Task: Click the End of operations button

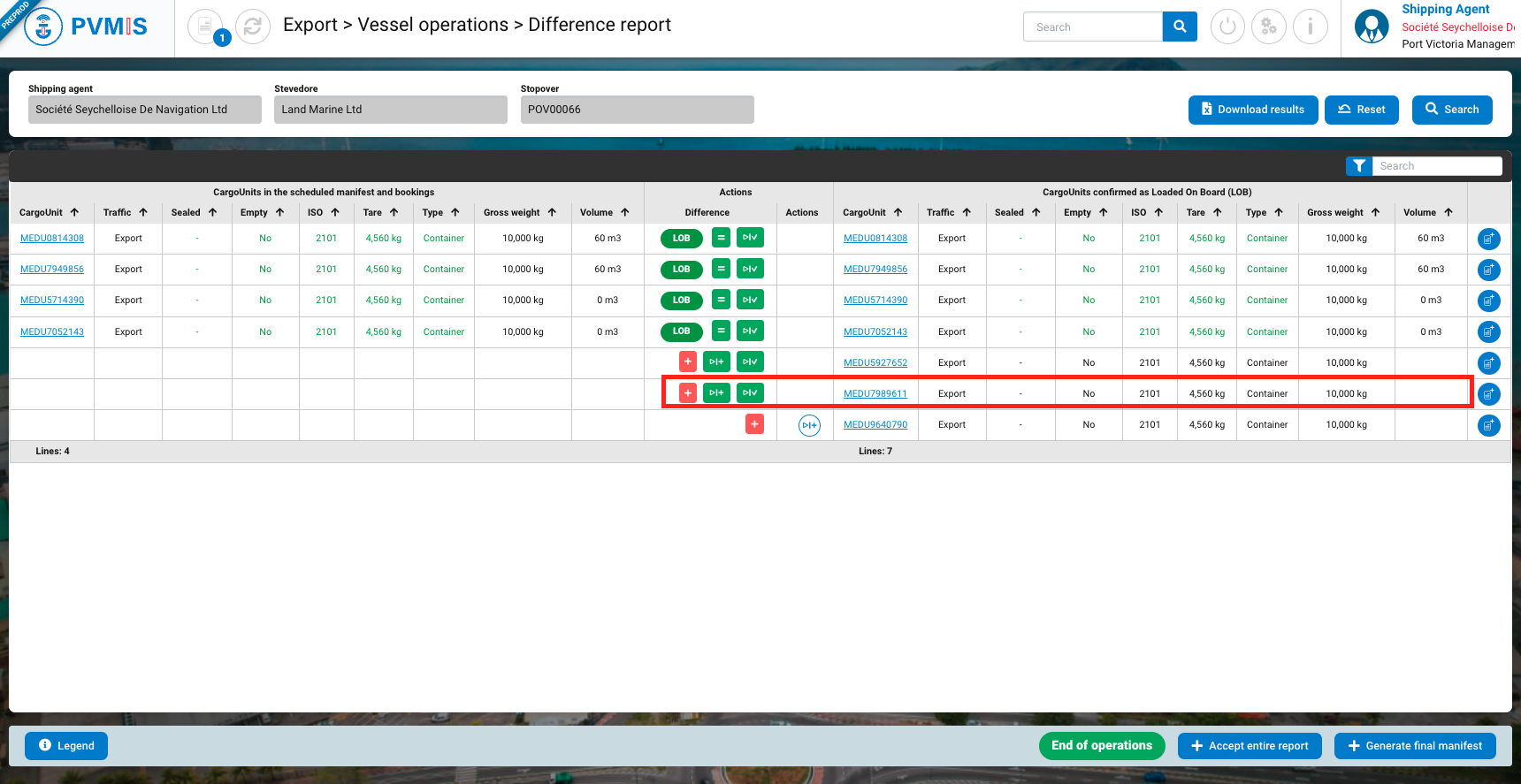Action: tap(1101, 746)
